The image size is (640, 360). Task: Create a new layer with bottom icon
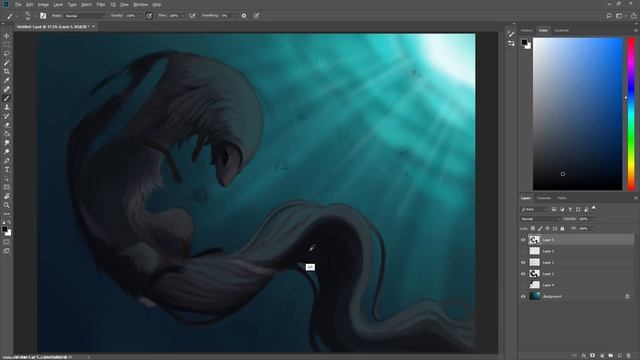620,356
